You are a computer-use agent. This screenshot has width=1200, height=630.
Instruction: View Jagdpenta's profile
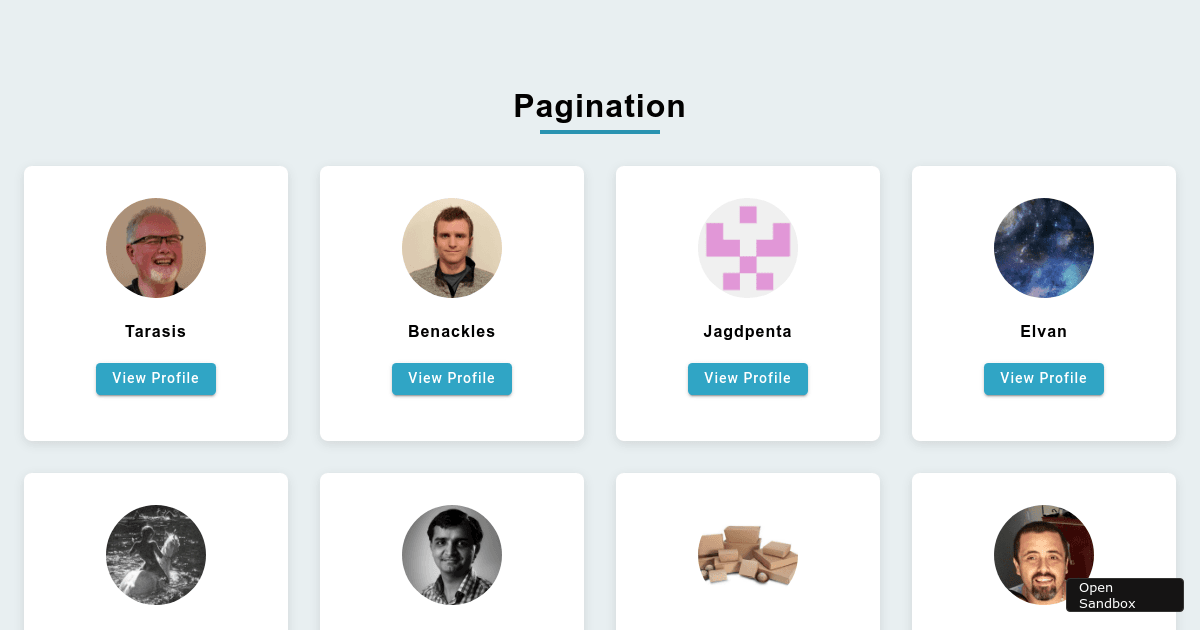(748, 379)
